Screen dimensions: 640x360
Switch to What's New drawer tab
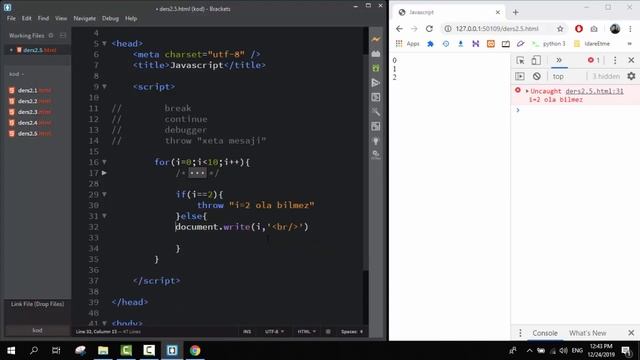click(x=587, y=333)
